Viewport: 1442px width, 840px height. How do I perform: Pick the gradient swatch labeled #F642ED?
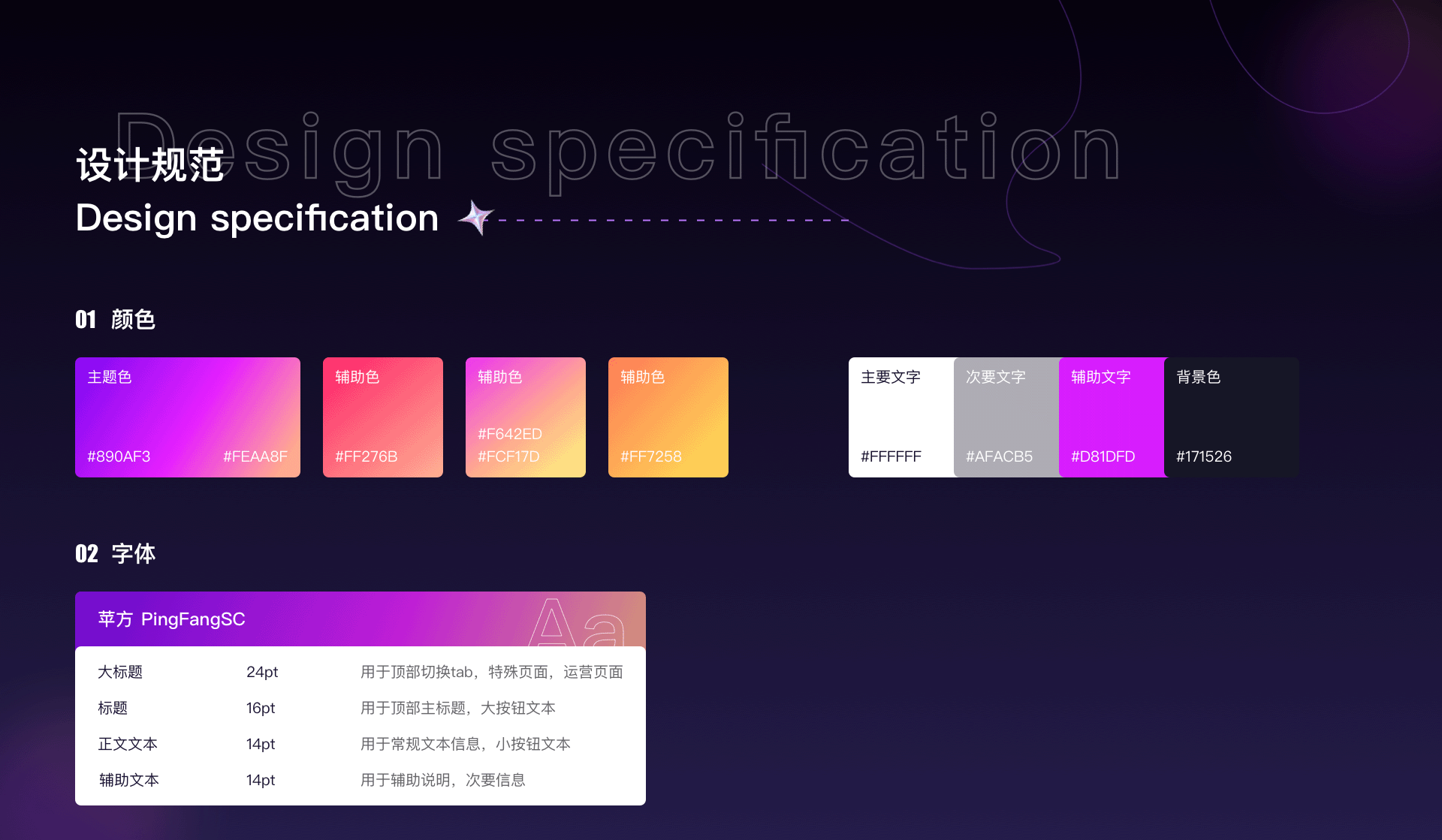click(x=526, y=417)
